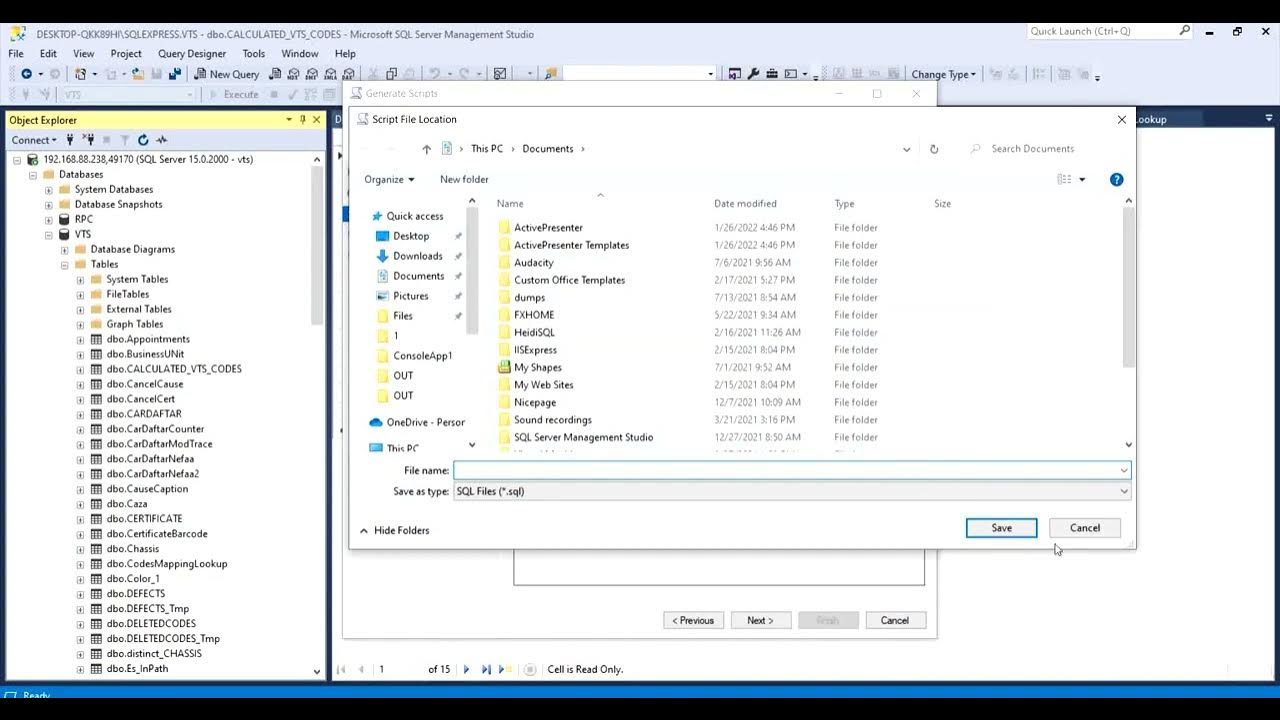Select the HeidiSQL folder
The width and height of the screenshot is (1280, 720).
point(534,332)
